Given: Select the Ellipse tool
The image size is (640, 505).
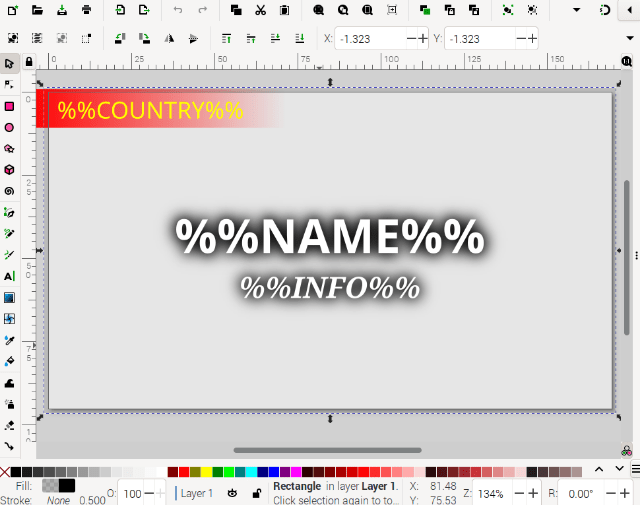Looking at the screenshot, I should pos(9,128).
